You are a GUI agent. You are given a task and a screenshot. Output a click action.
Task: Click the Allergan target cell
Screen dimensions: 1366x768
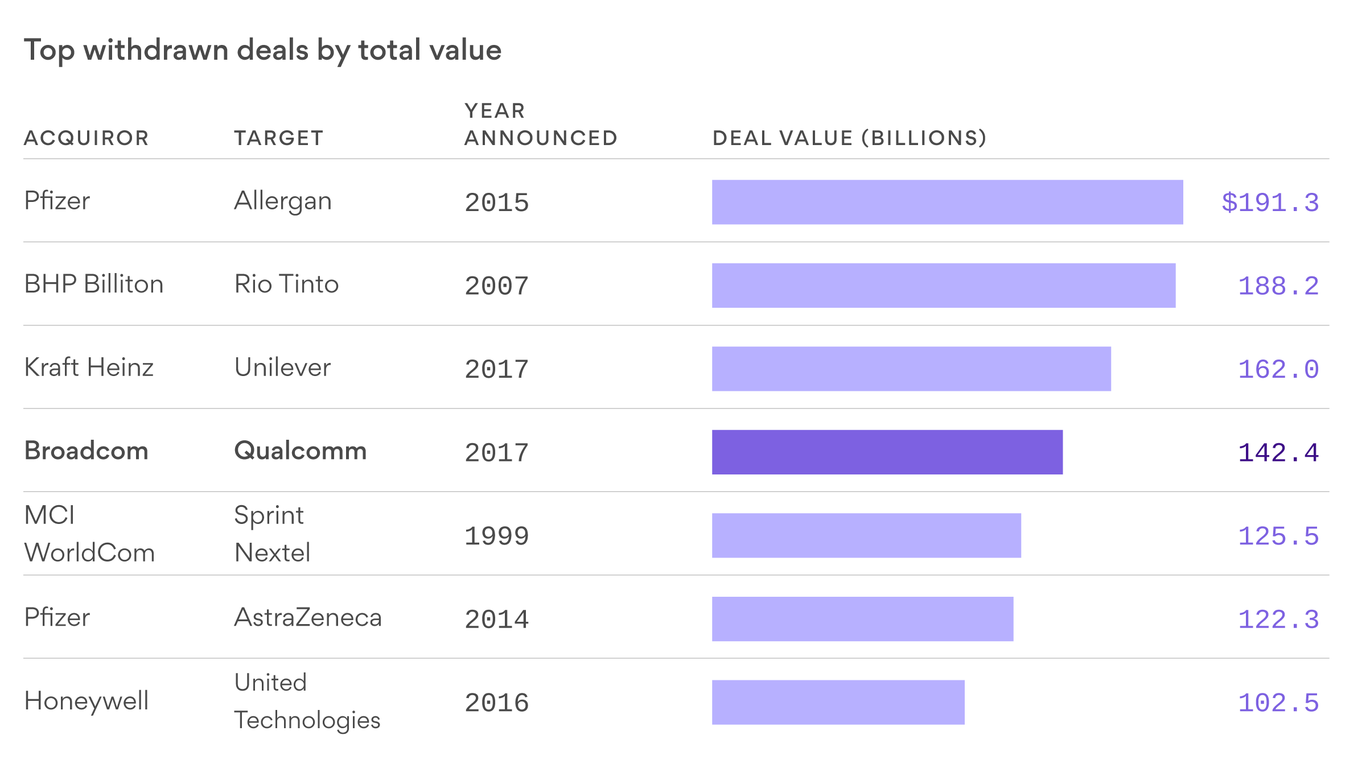[283, 201]
